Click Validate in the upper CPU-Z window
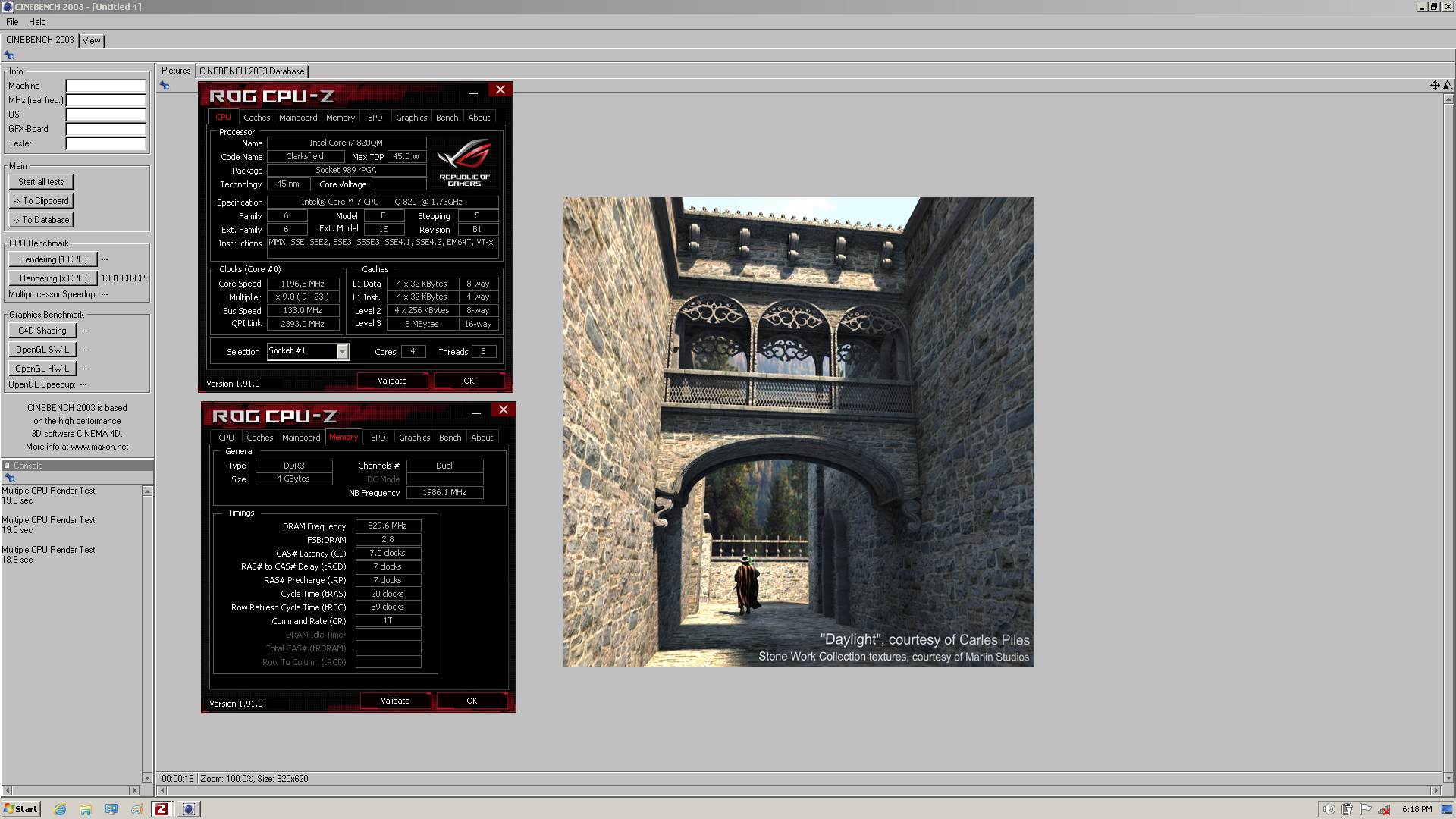This screenshot has height=819, width=1456. pyautogui.click(x=392, y=381)
